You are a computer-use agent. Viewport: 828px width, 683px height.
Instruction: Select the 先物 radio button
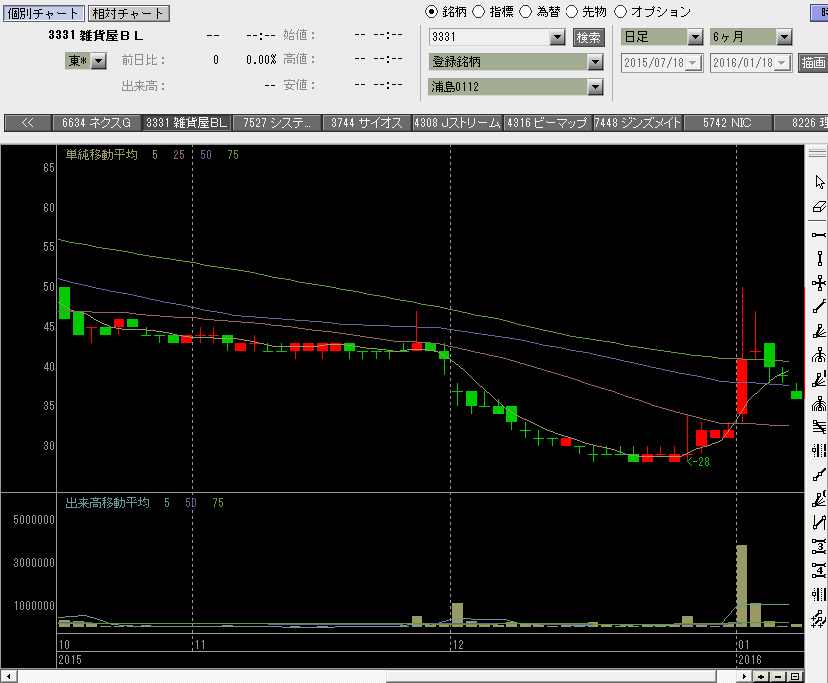coord(572,12)
